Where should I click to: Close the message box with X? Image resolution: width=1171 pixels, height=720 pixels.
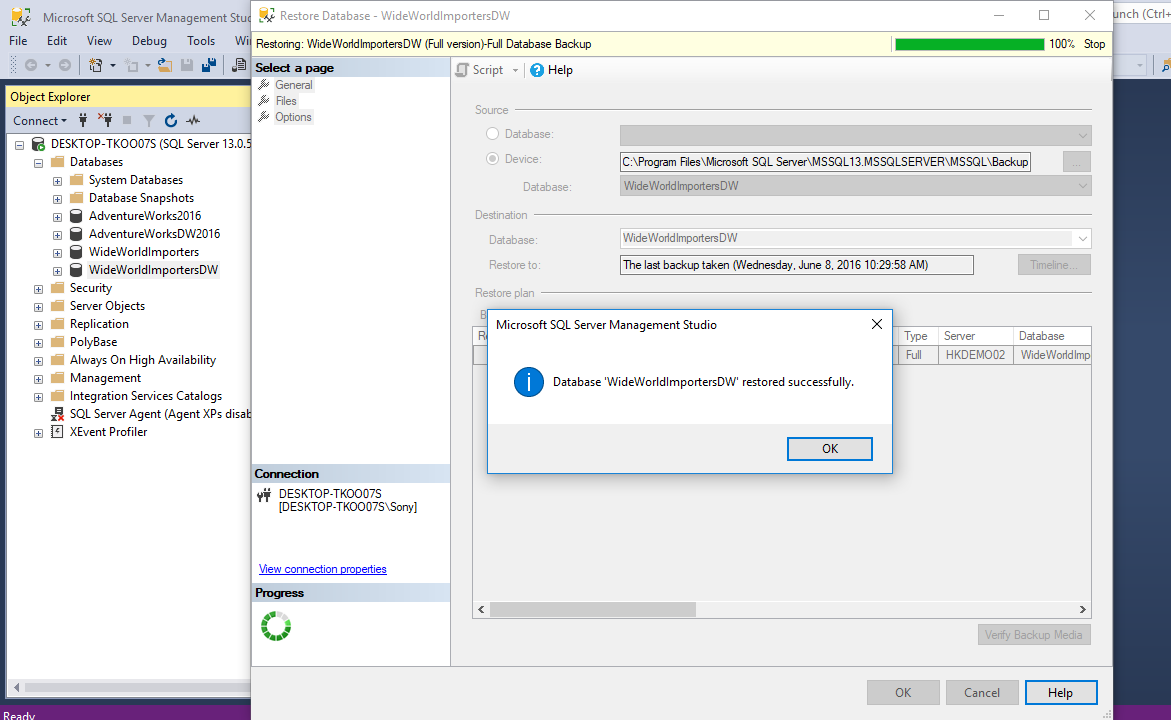tap(877, 324)
